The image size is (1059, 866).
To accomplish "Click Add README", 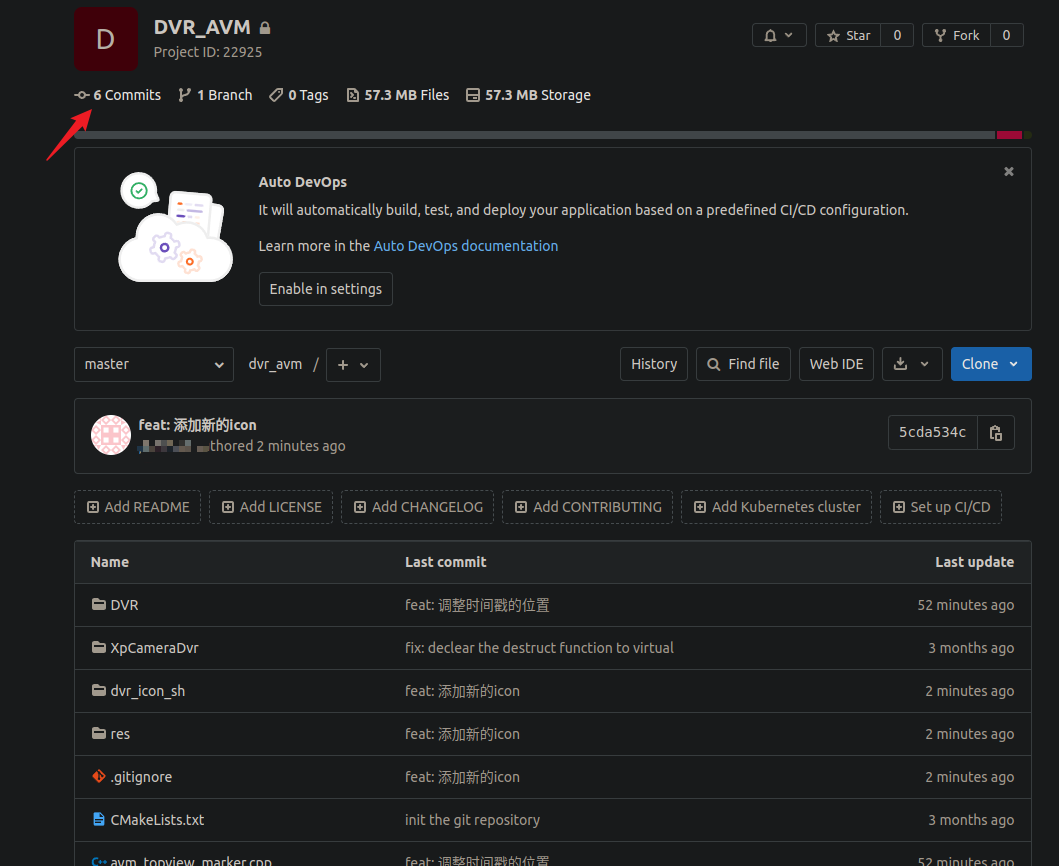I will pos(138,507).
